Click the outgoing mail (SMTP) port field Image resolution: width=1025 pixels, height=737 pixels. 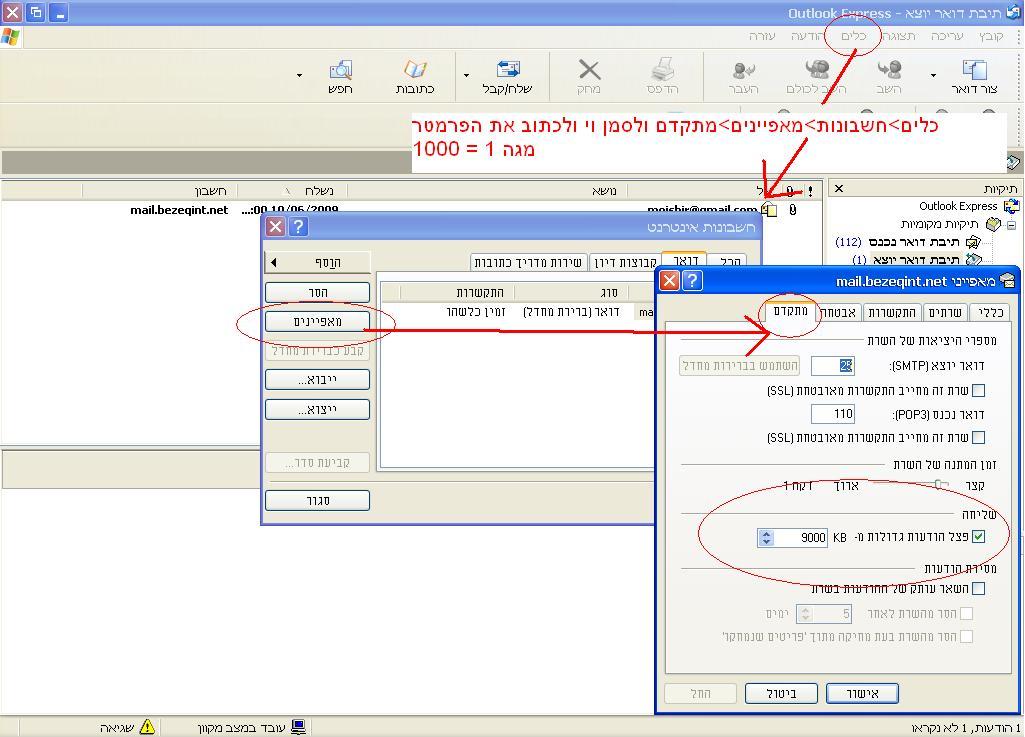[x=833, y=366]
